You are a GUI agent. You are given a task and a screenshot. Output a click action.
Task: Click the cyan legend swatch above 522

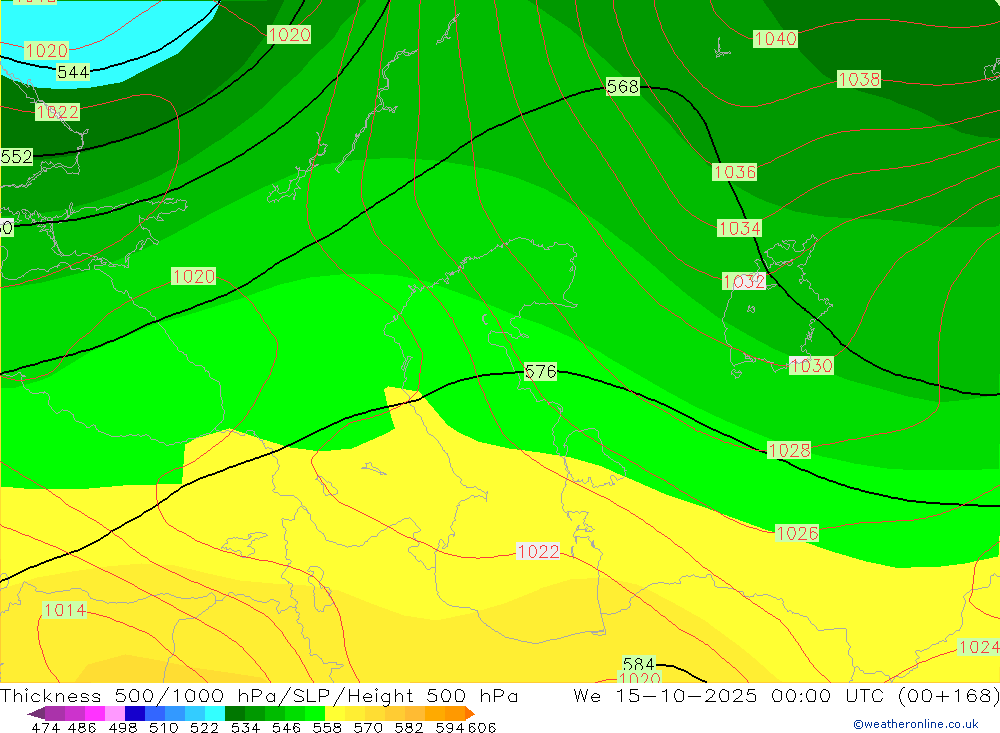tap(215, 713)
